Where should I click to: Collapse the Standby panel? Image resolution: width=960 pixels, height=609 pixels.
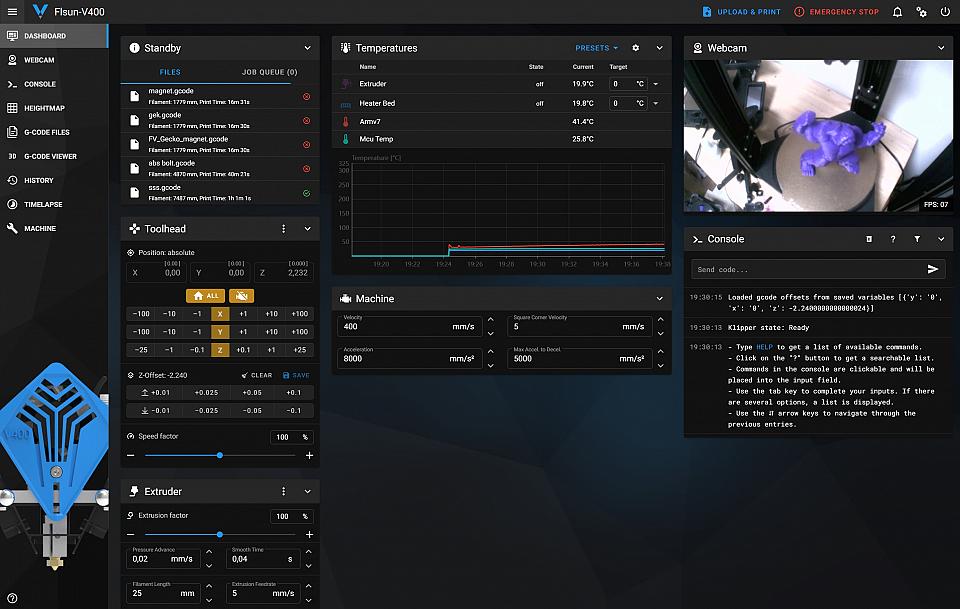click(307, 48)
